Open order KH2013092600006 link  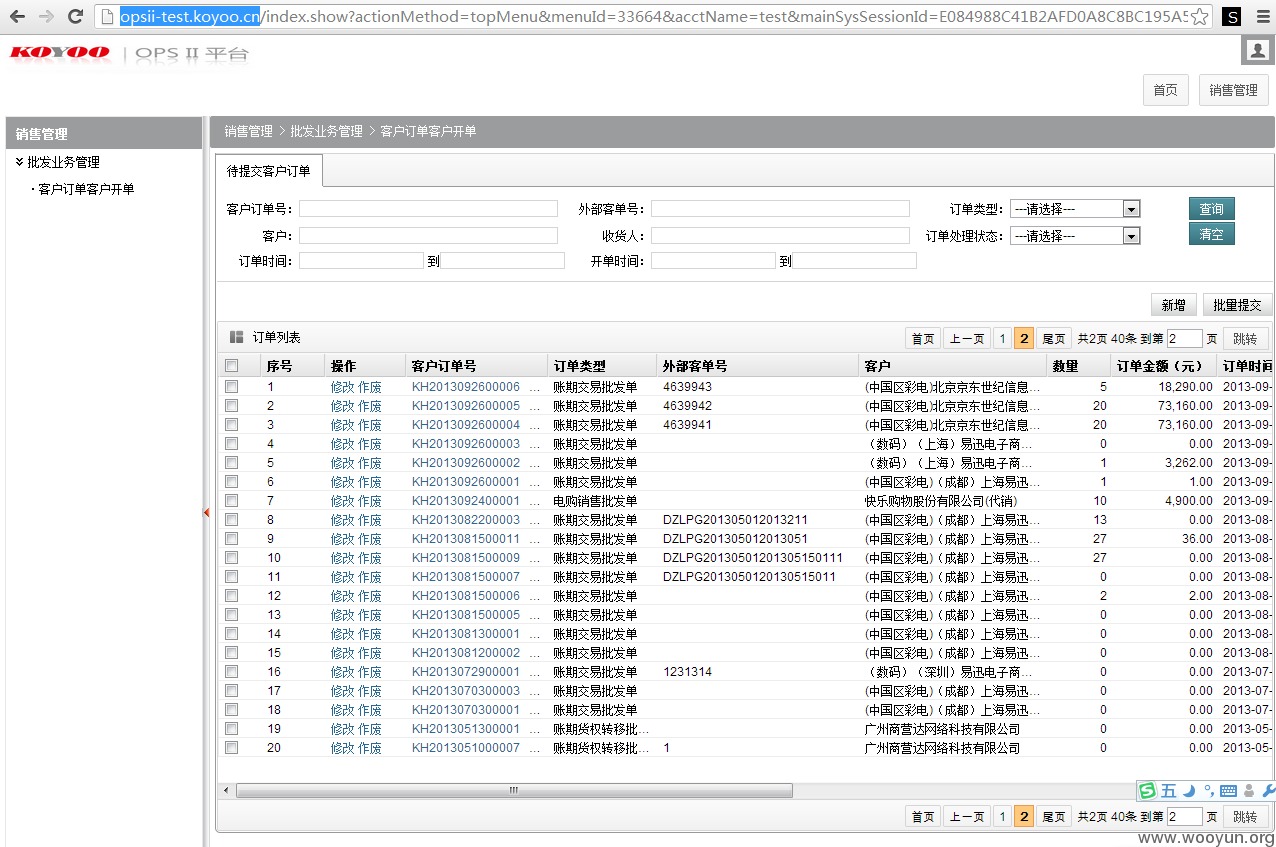[466, 387]
